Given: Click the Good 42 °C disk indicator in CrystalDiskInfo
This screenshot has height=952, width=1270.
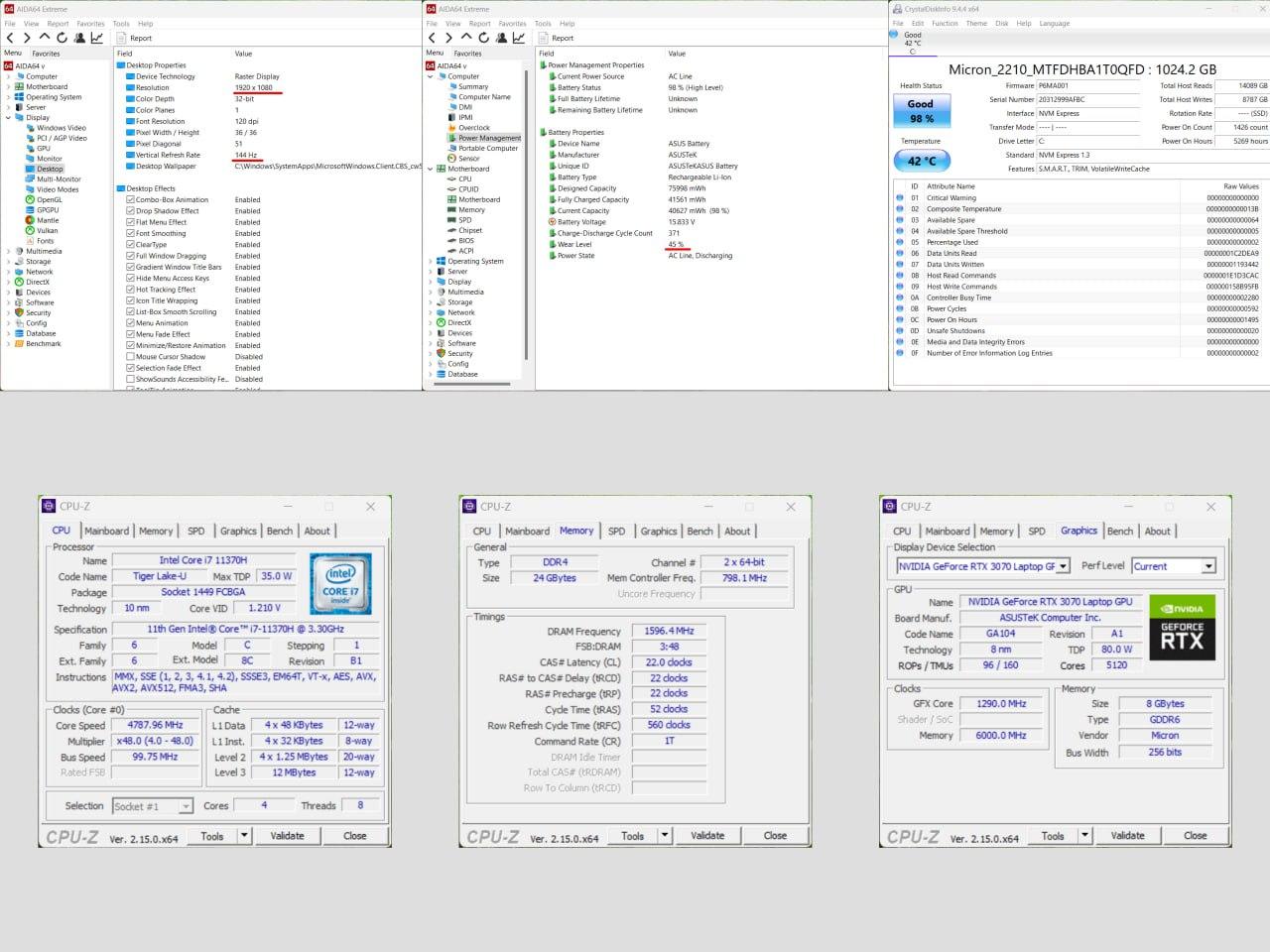Looking at the screenshot, I should (912, 43).
